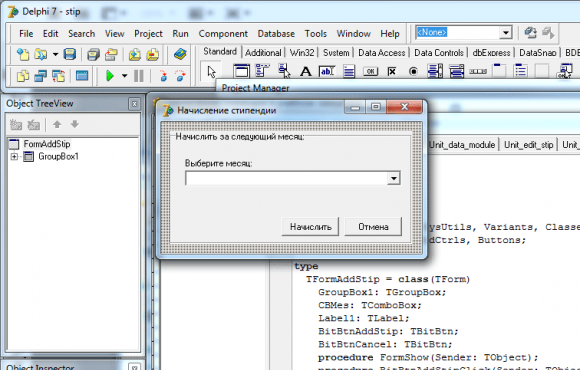Click the Отмена button
Image resolution: width=580 pixels, height=370 pixels.
[373, 226]
